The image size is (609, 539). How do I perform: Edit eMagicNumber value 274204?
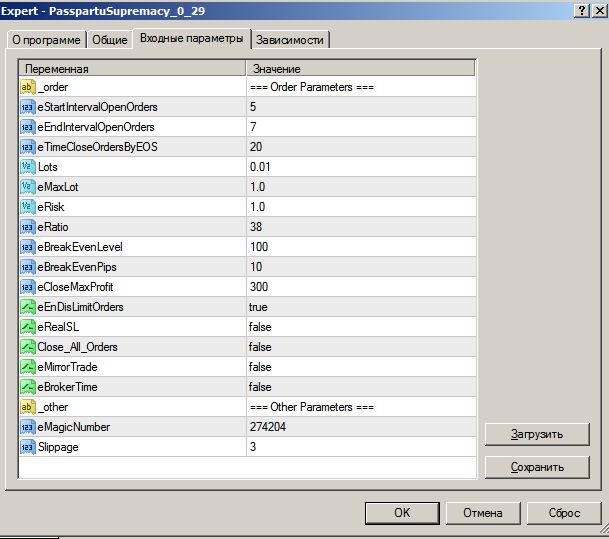coord(361,427)
